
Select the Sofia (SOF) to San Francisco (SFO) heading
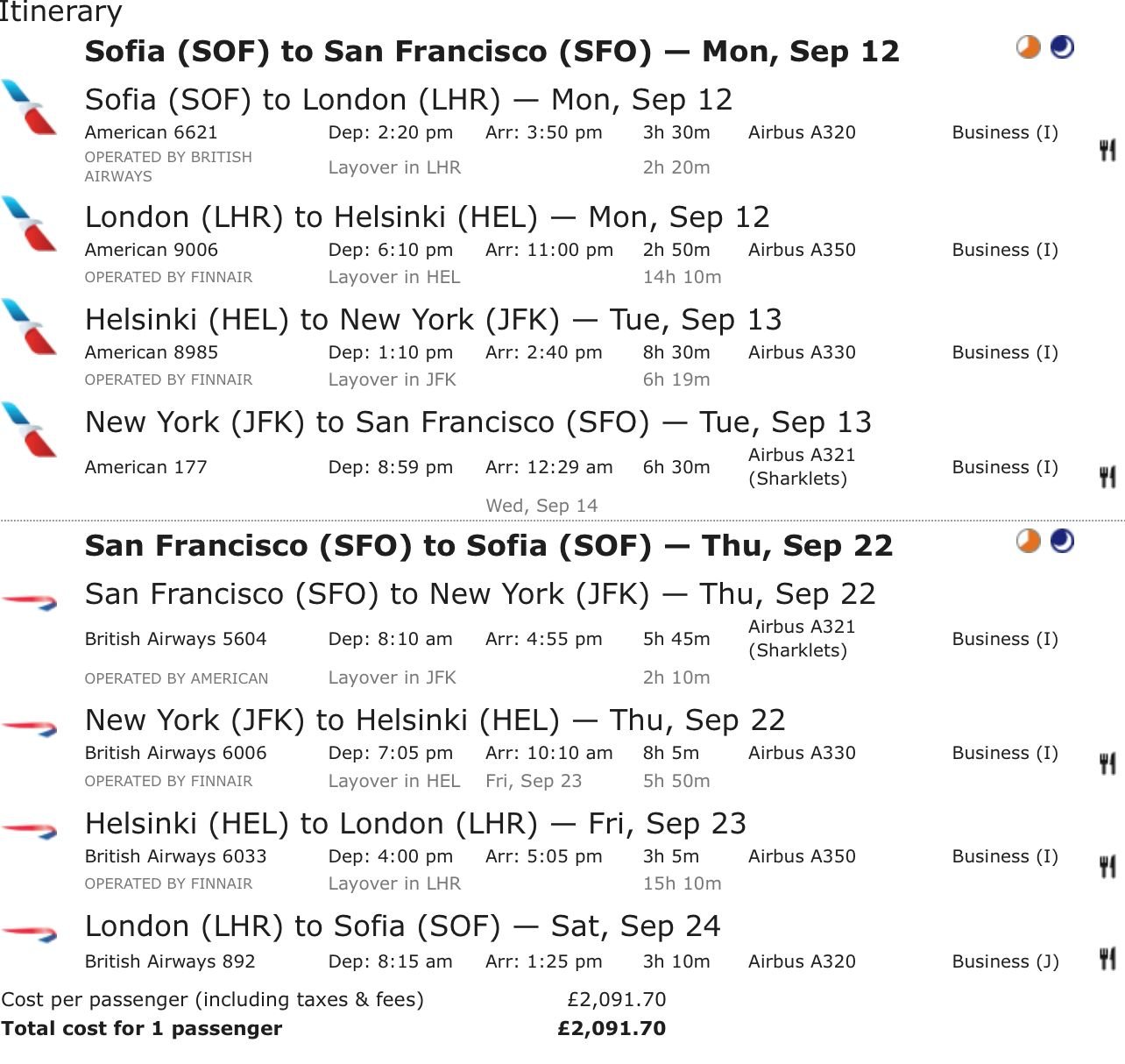(492, 51)
